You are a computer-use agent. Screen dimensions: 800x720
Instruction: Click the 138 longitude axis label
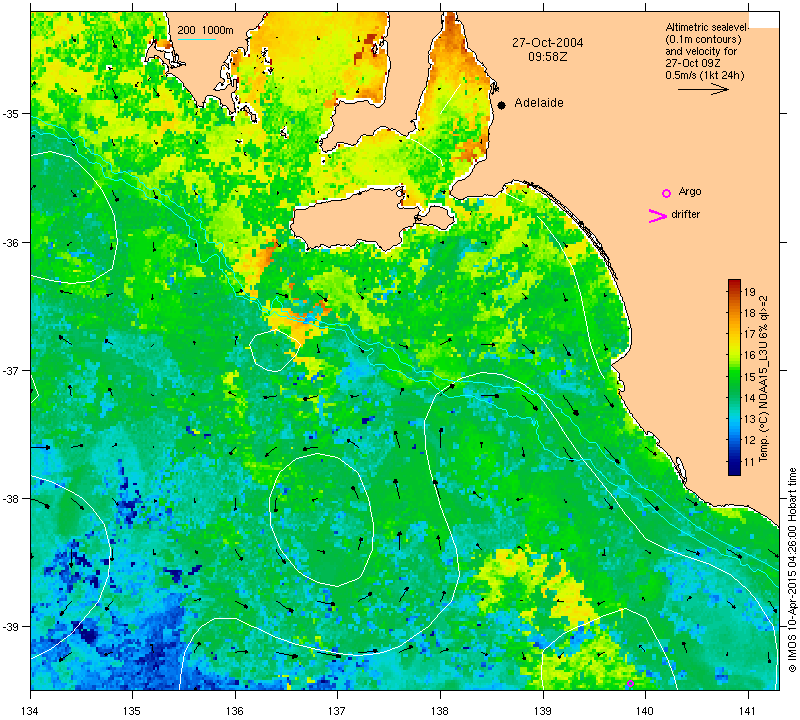[x=440, y=710]
